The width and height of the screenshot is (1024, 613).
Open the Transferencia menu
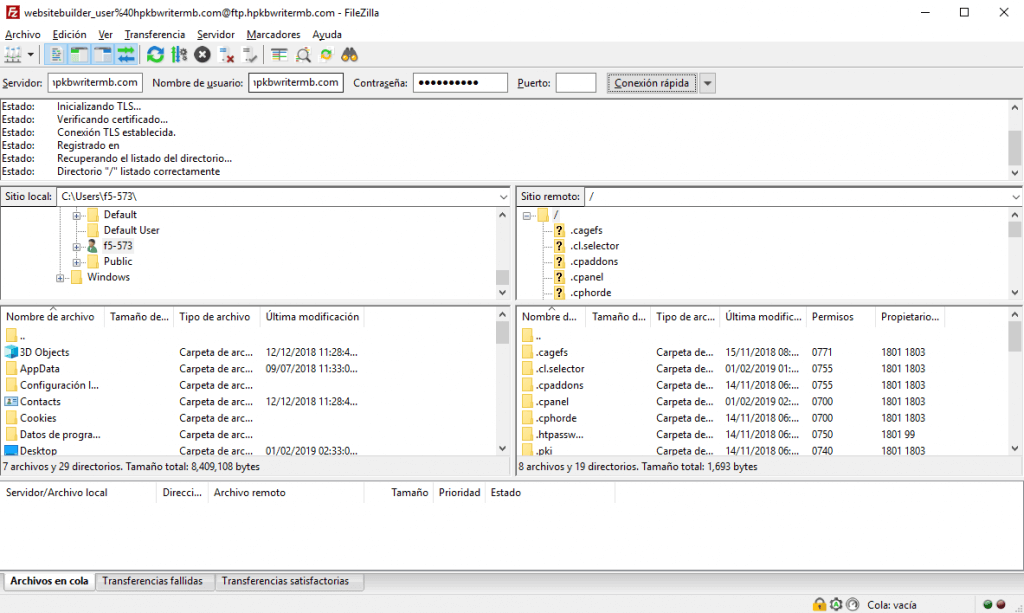[154, 33]
